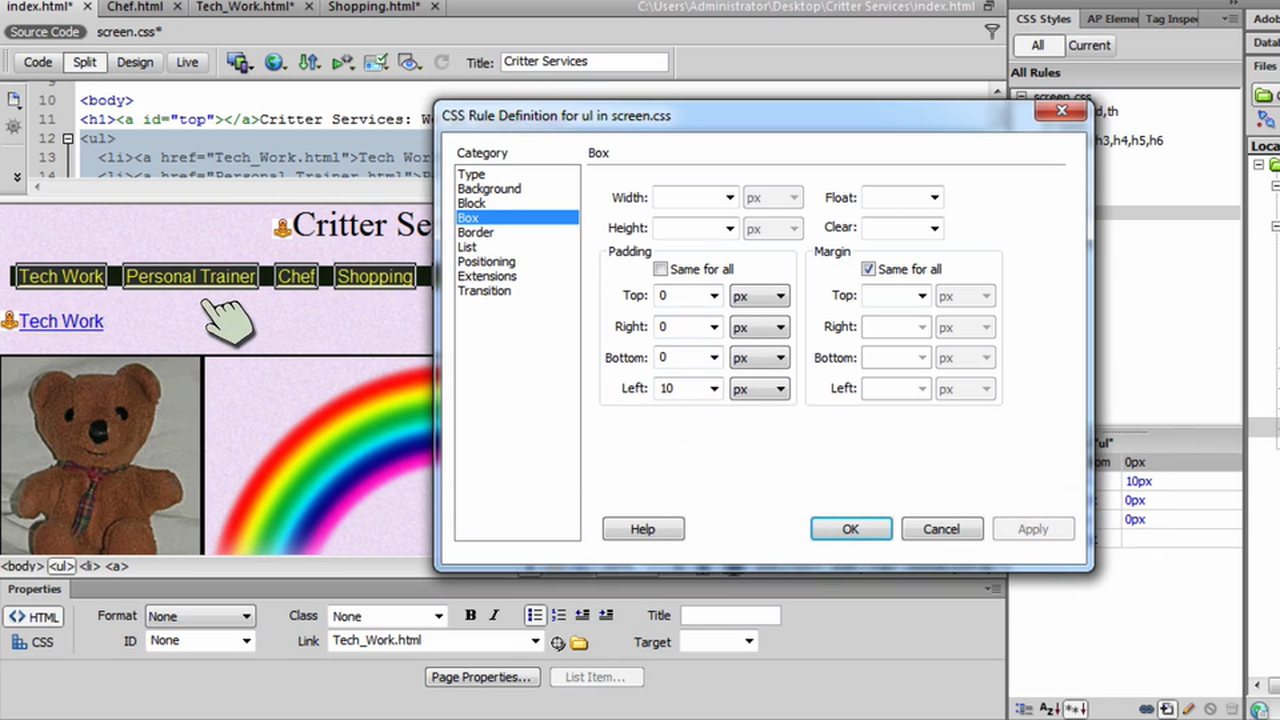Click the File Management up/down arrows icon
Viewport: 1280px width, 720px height.
309,61
